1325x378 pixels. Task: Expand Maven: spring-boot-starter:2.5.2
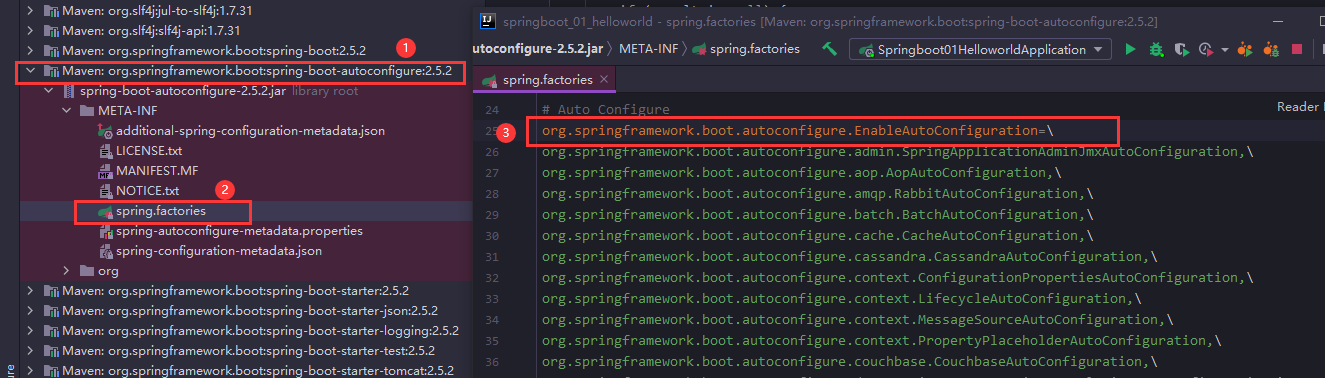click(x=30, y=291)
